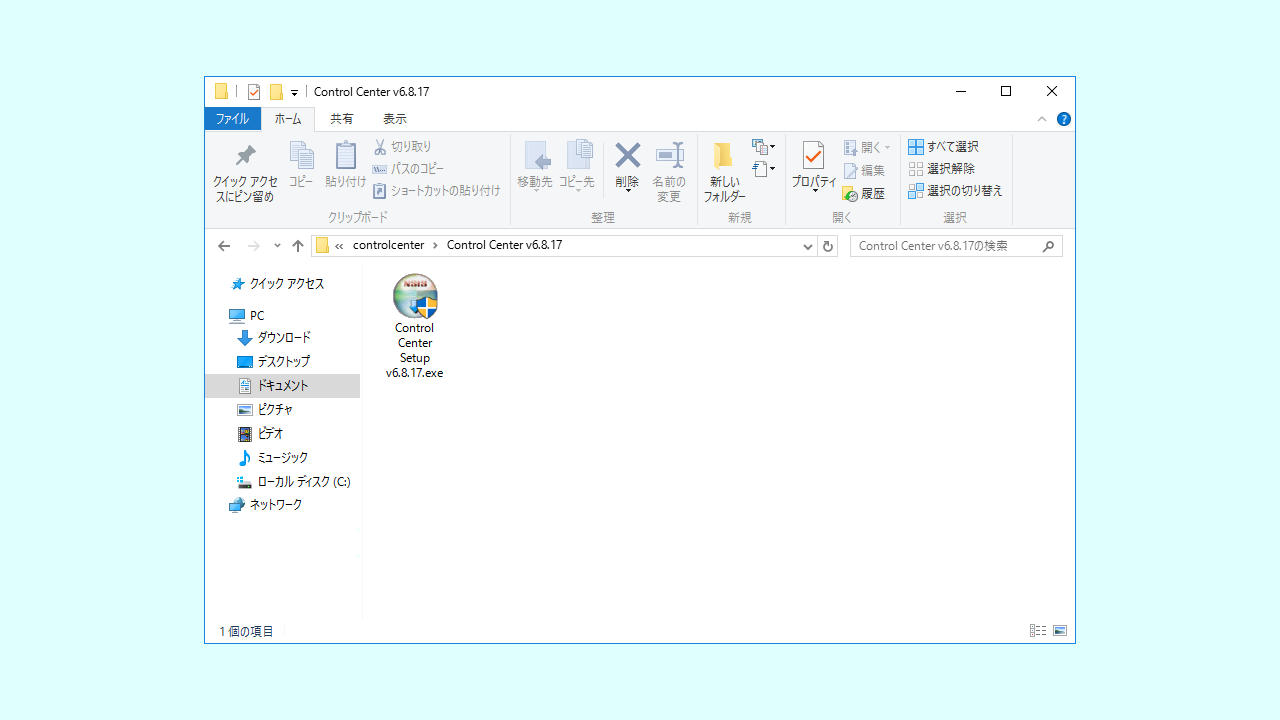Open ローカル ディスク (C:) drive
The width and height of the screenshot is (1280, 720).
click(294, 482)
